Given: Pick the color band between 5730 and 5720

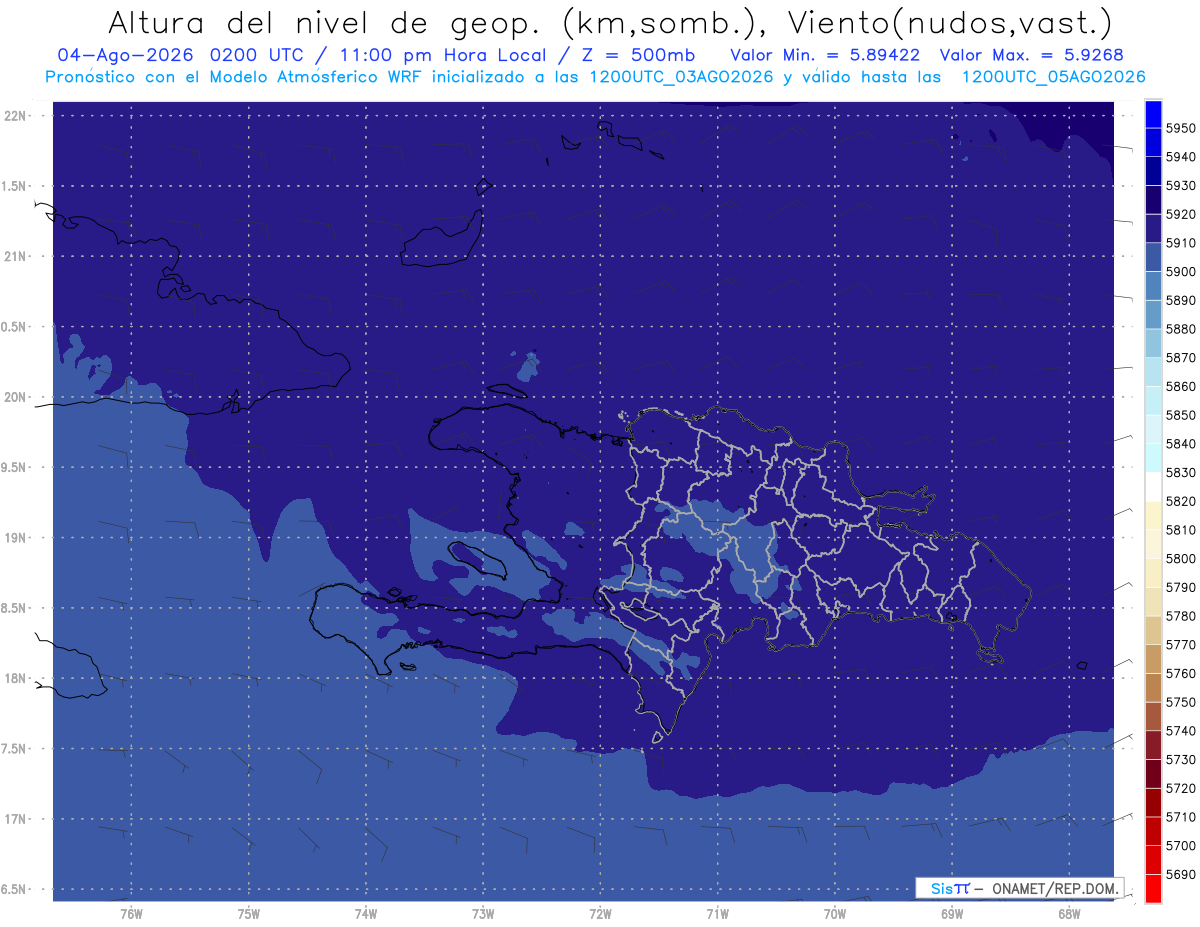Looking at the screenshot, I should tap(1152, 774).
